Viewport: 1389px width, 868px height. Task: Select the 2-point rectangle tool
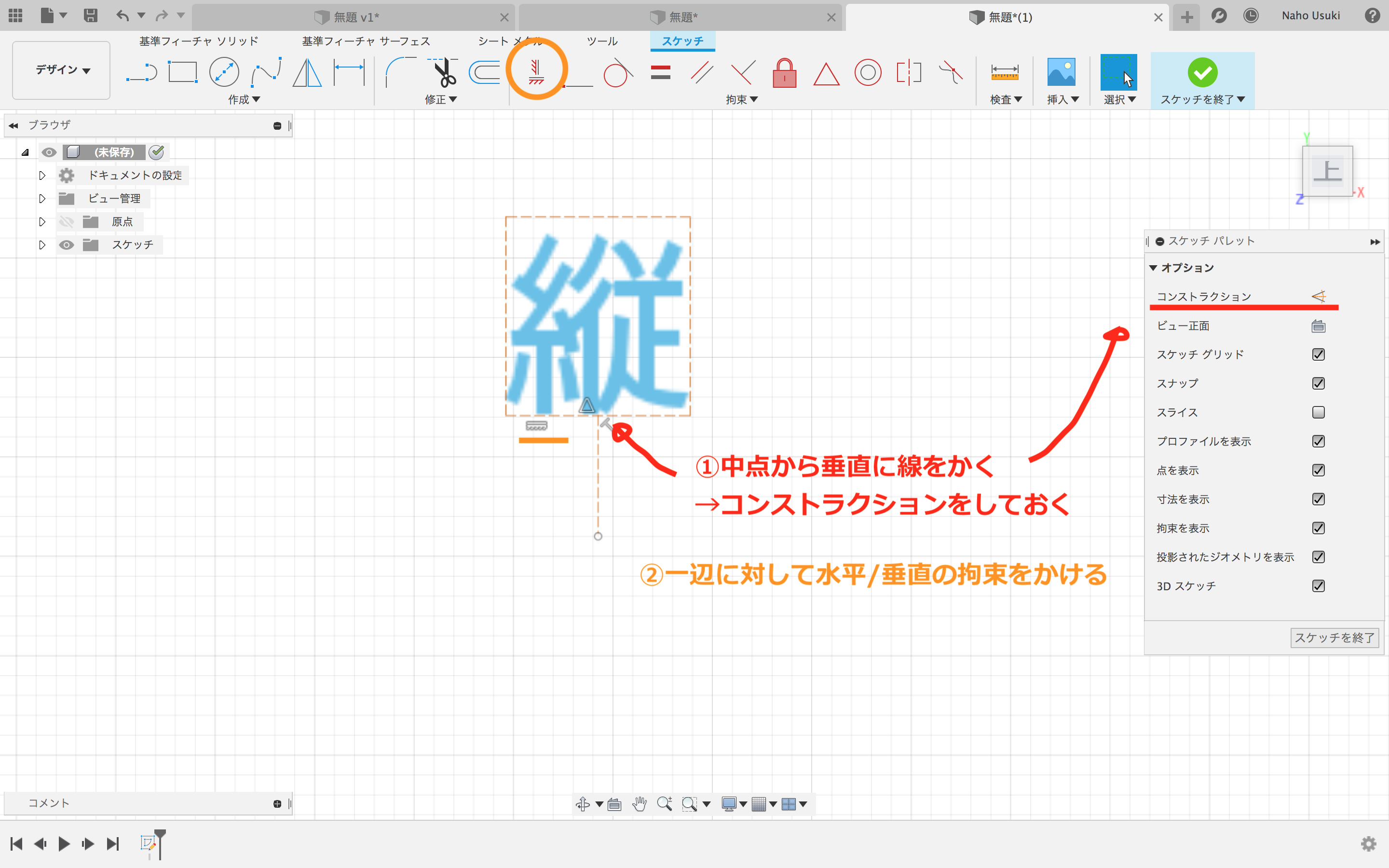point(182,73)
